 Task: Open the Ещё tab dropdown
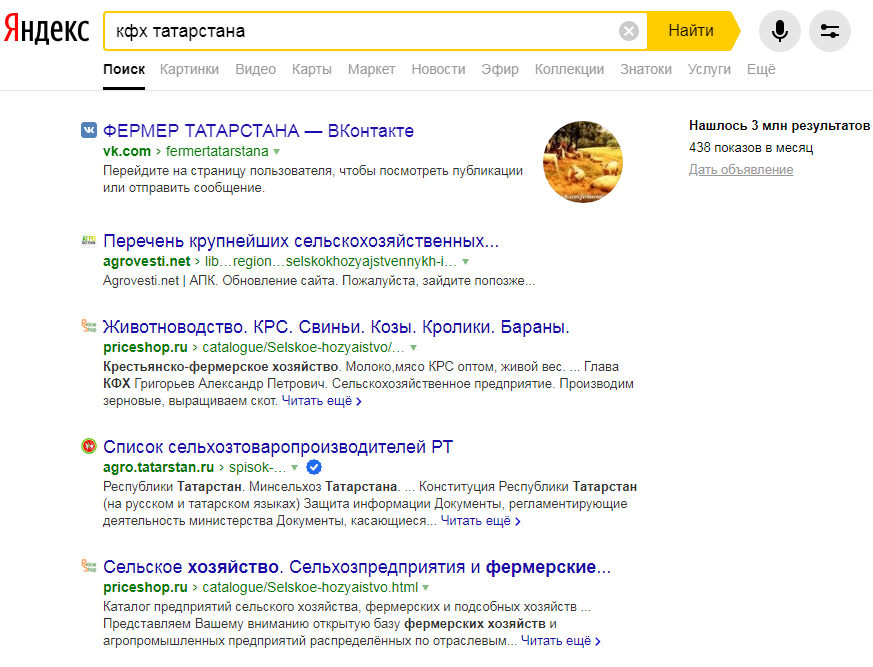click(762, 69)
